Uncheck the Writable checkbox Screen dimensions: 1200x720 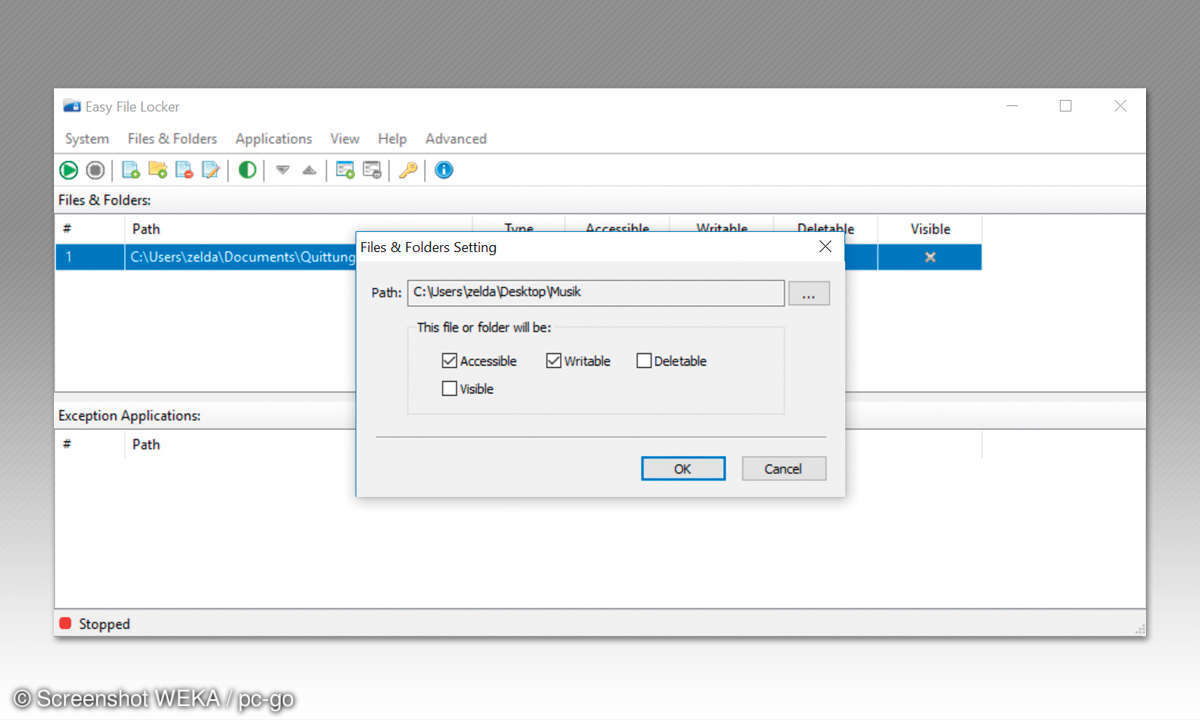coord(554,361)
